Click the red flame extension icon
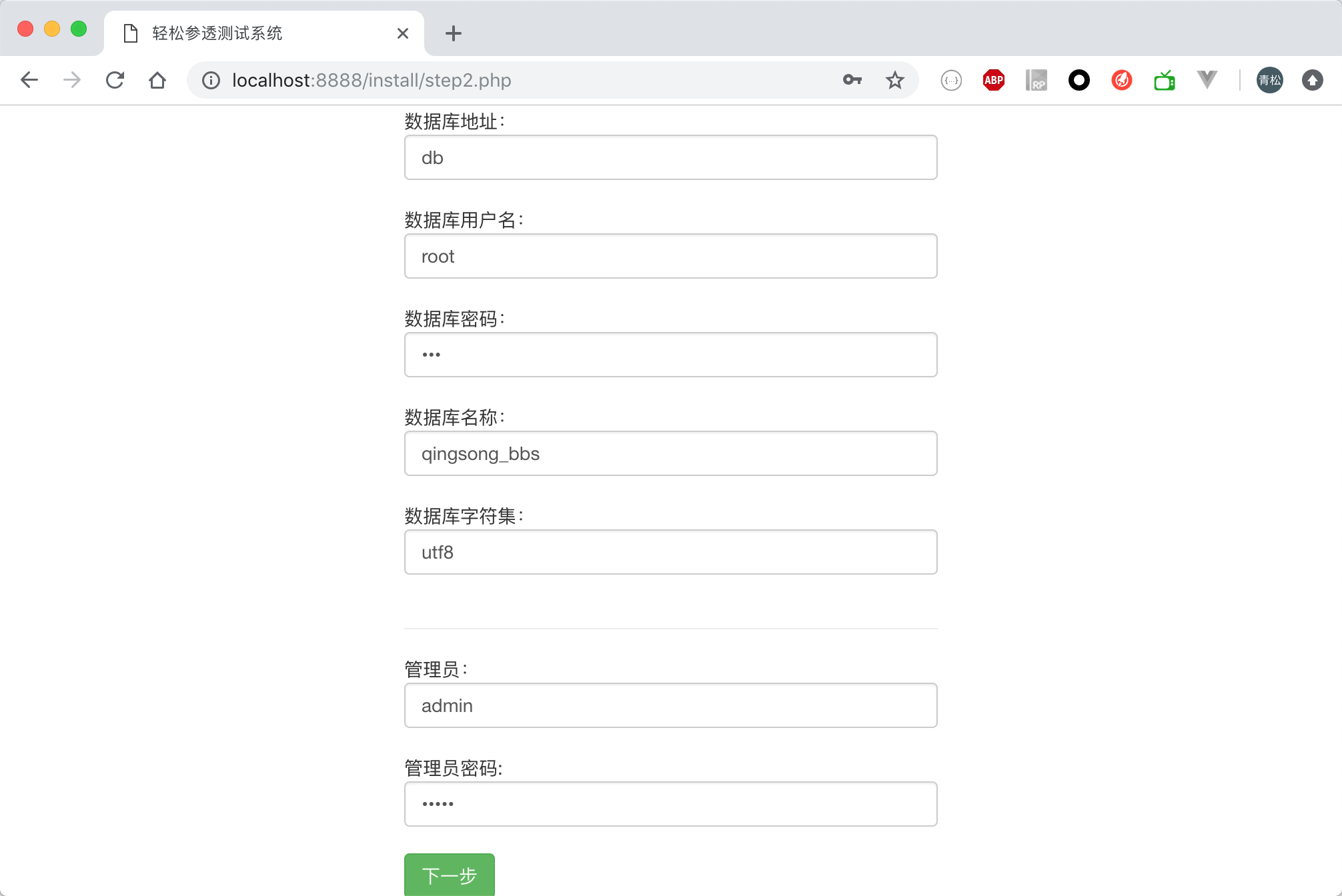Screen dimensions: 1342x896 1121,80
